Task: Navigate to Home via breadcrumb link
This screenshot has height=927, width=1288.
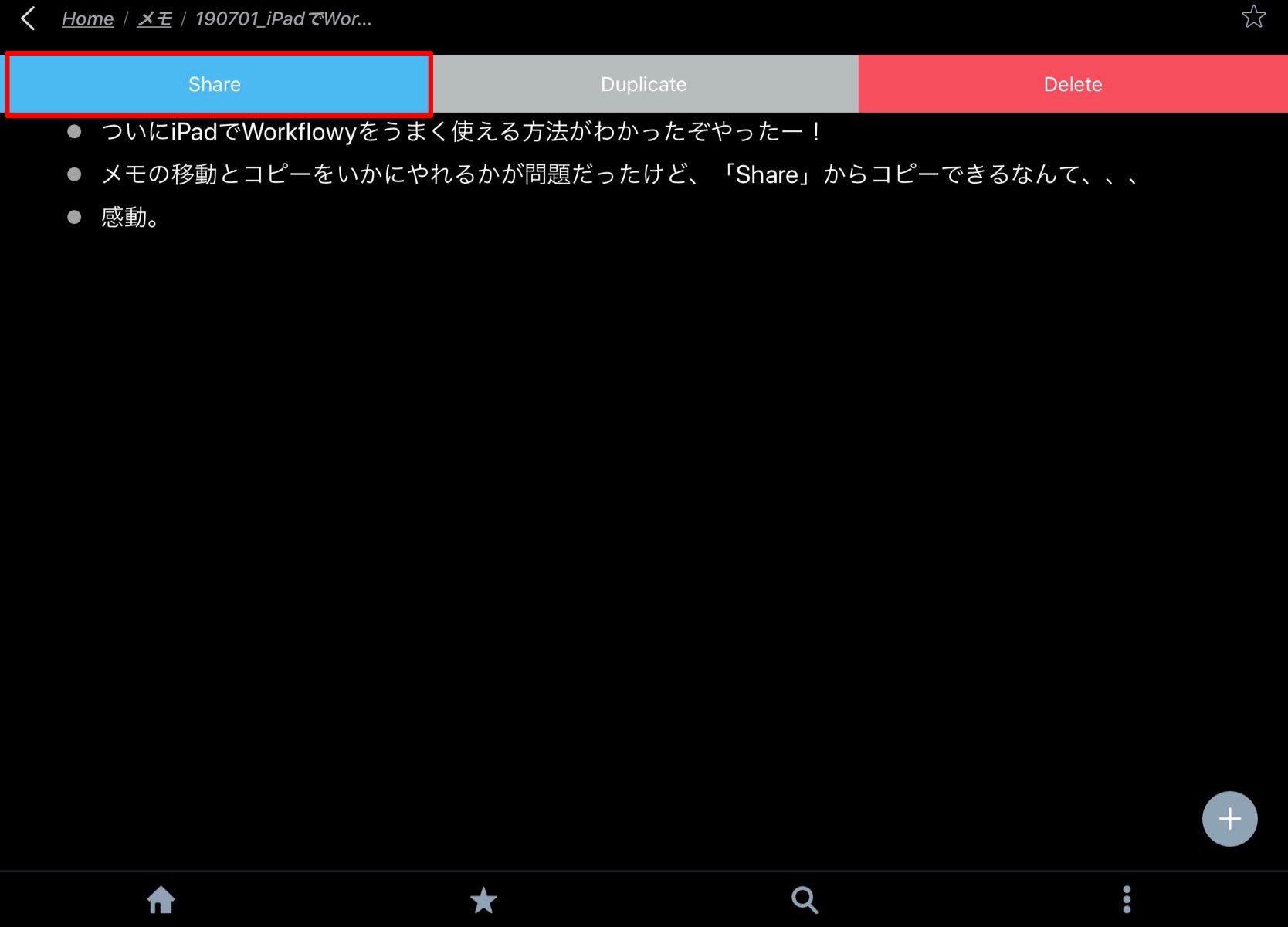Action: [x=86, y=19]
